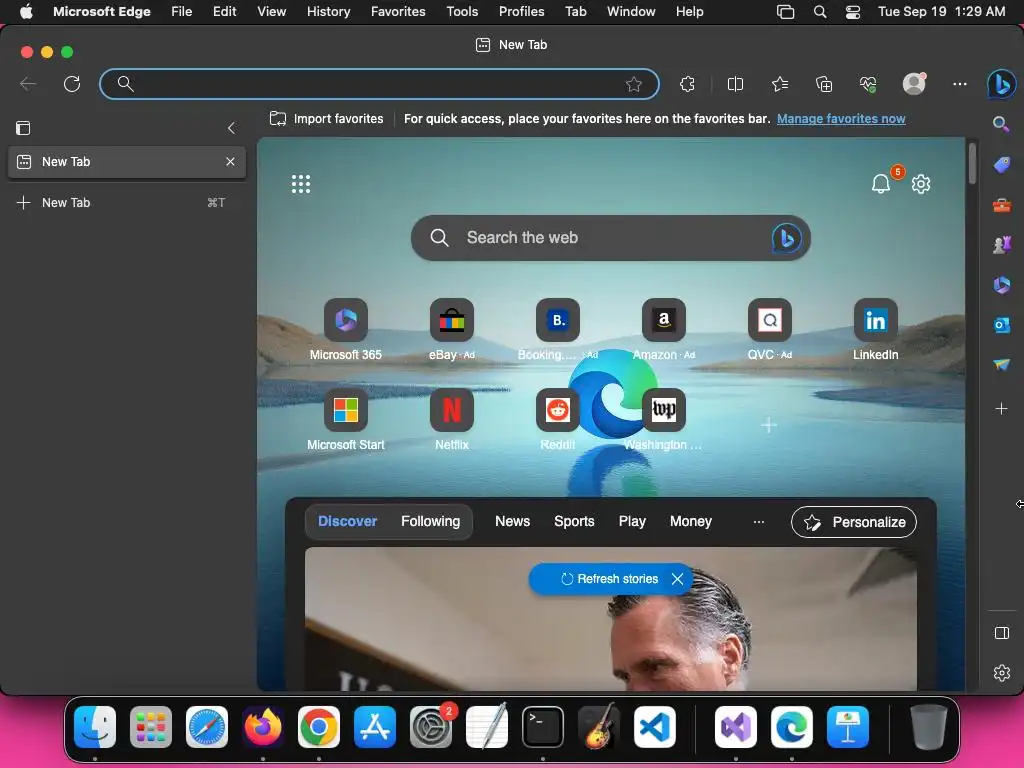Open Collections toolbar icon
1024x768 pixels.
[x=824, y=84]
